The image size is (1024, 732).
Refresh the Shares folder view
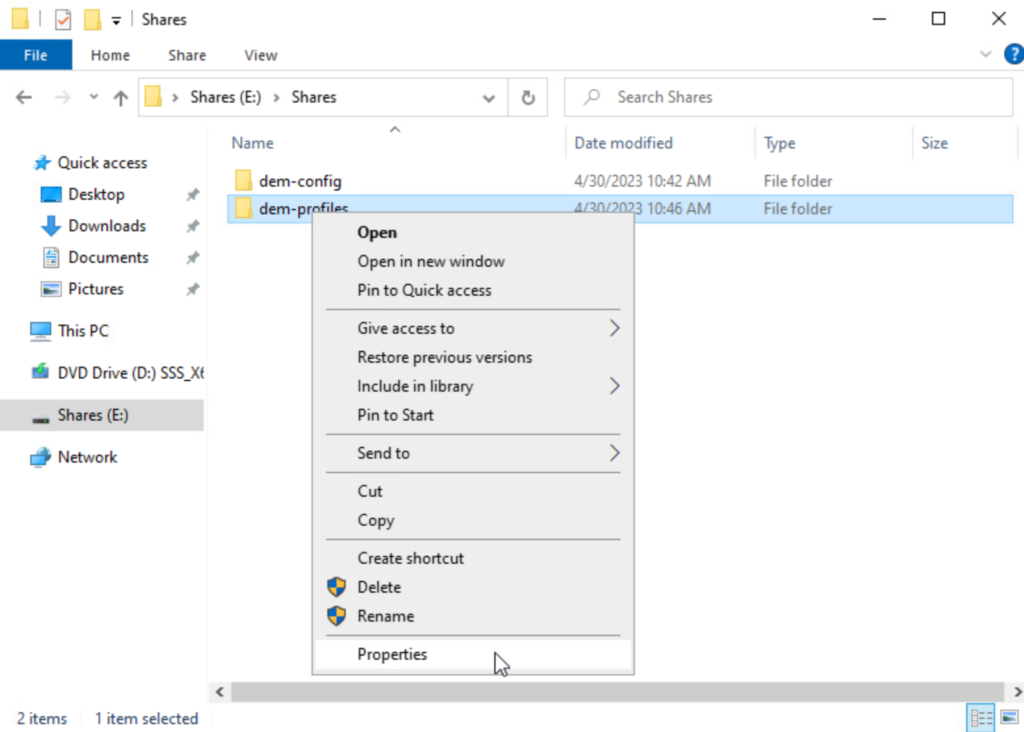point(527,97)
